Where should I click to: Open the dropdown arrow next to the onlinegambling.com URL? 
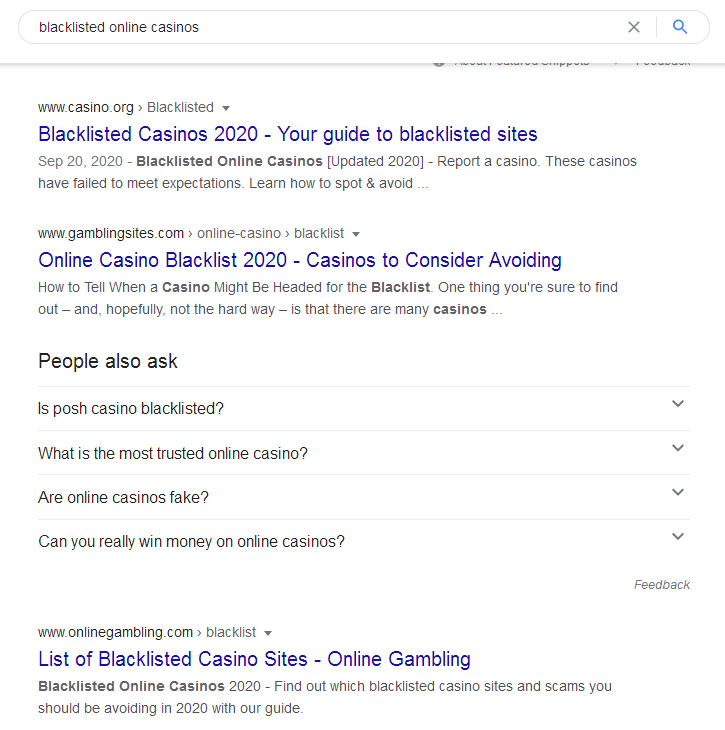coord(268,633)
